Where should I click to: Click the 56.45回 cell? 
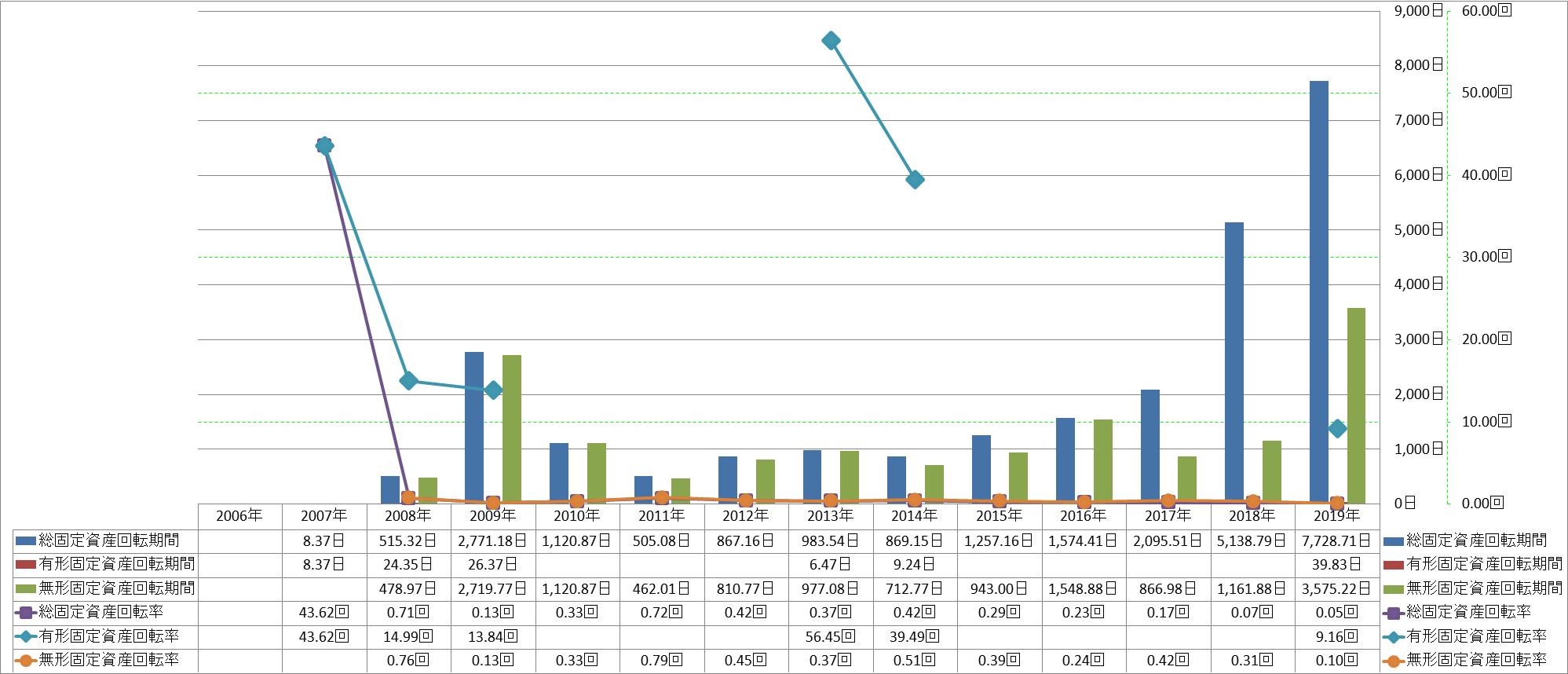pos(830,636)
